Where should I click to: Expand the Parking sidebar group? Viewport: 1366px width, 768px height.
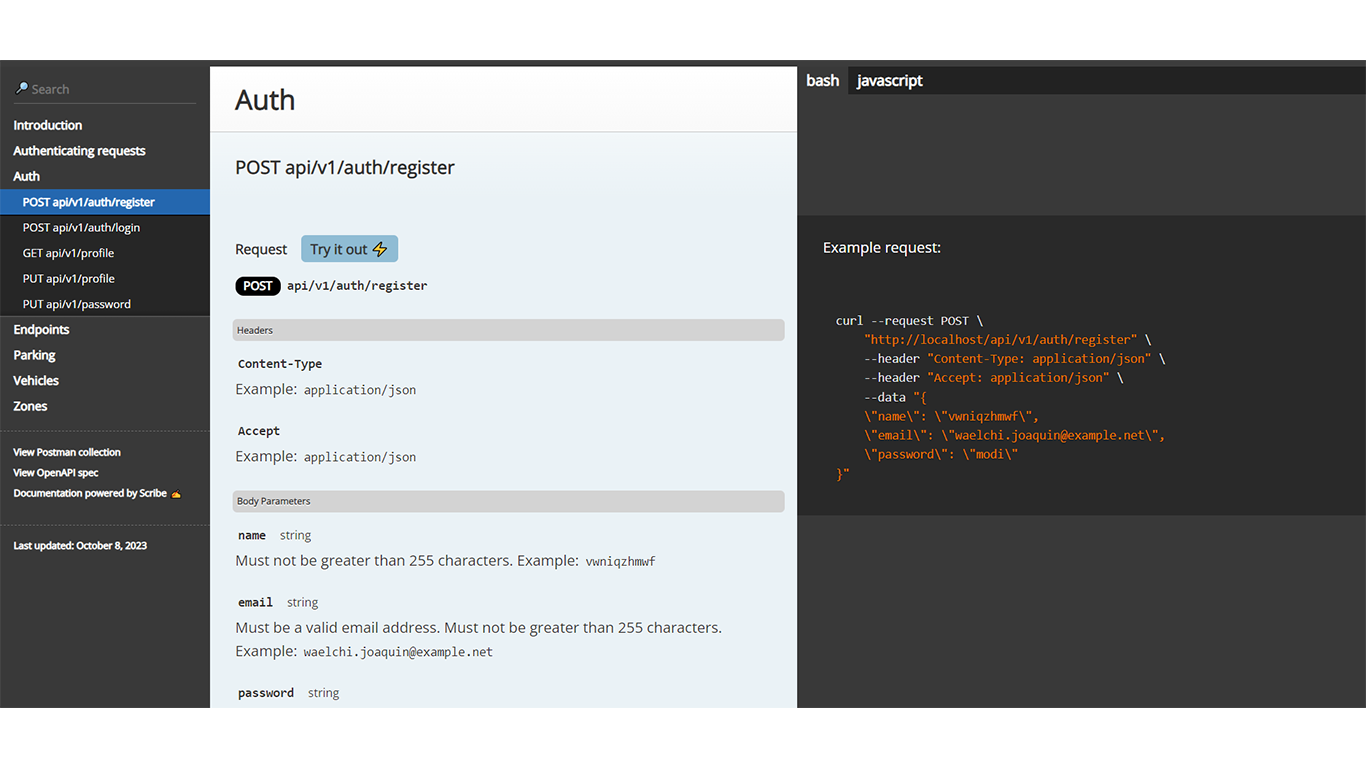[x=34, y=355]
